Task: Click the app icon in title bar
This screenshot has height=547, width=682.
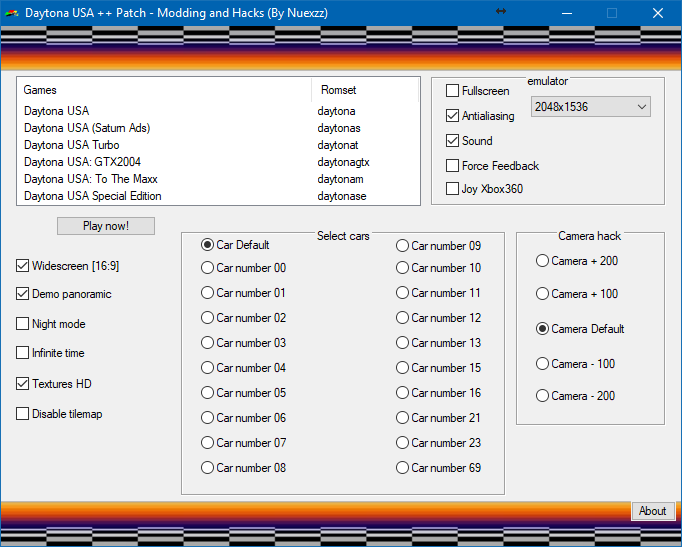Action: point(12,13)
